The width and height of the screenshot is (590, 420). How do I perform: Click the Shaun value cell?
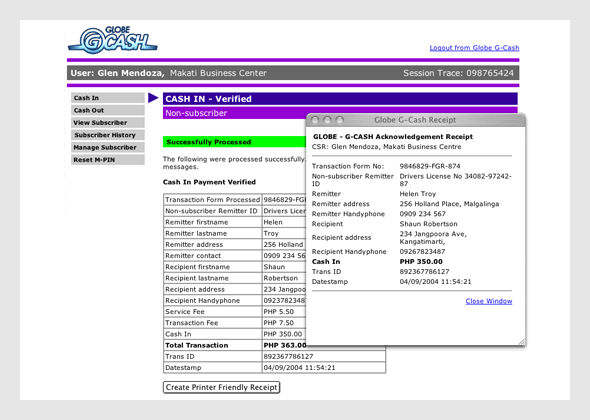click(x=284, y=267)
